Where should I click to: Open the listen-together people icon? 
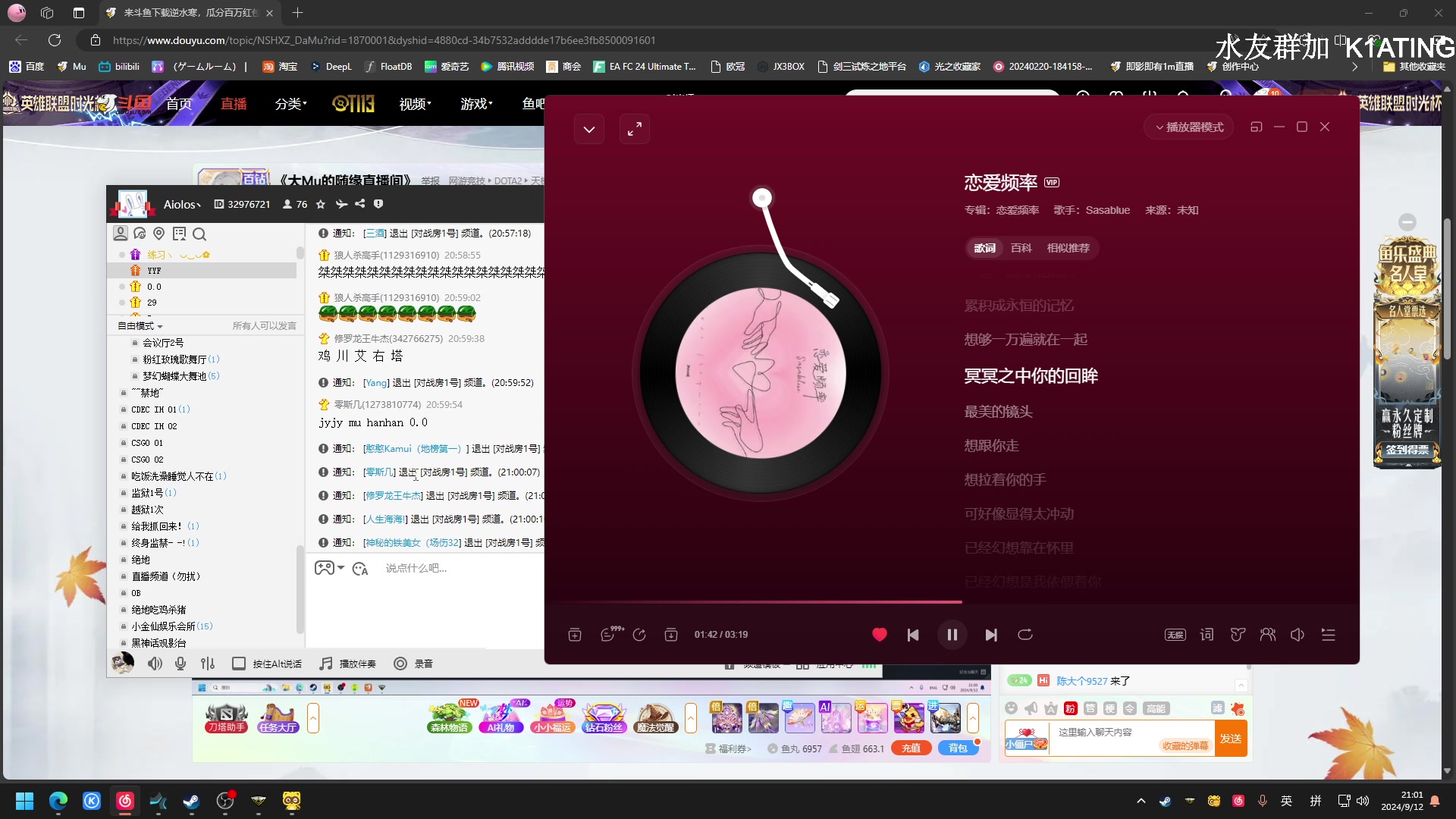(1267, 635)
